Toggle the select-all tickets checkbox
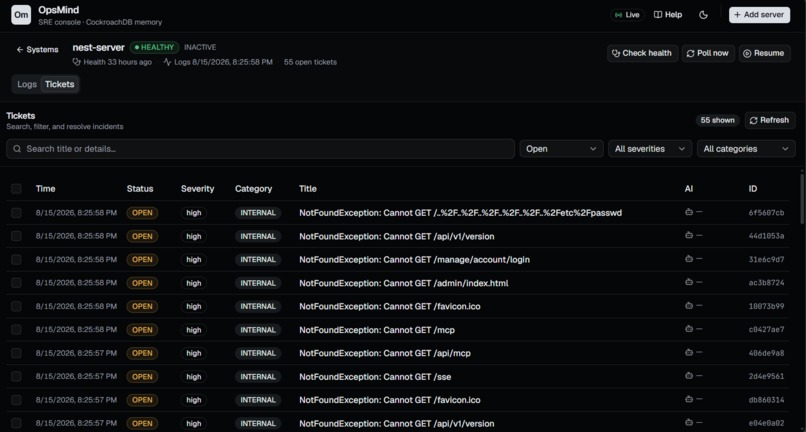Viewport: 806px width, 432px height. 16,189
